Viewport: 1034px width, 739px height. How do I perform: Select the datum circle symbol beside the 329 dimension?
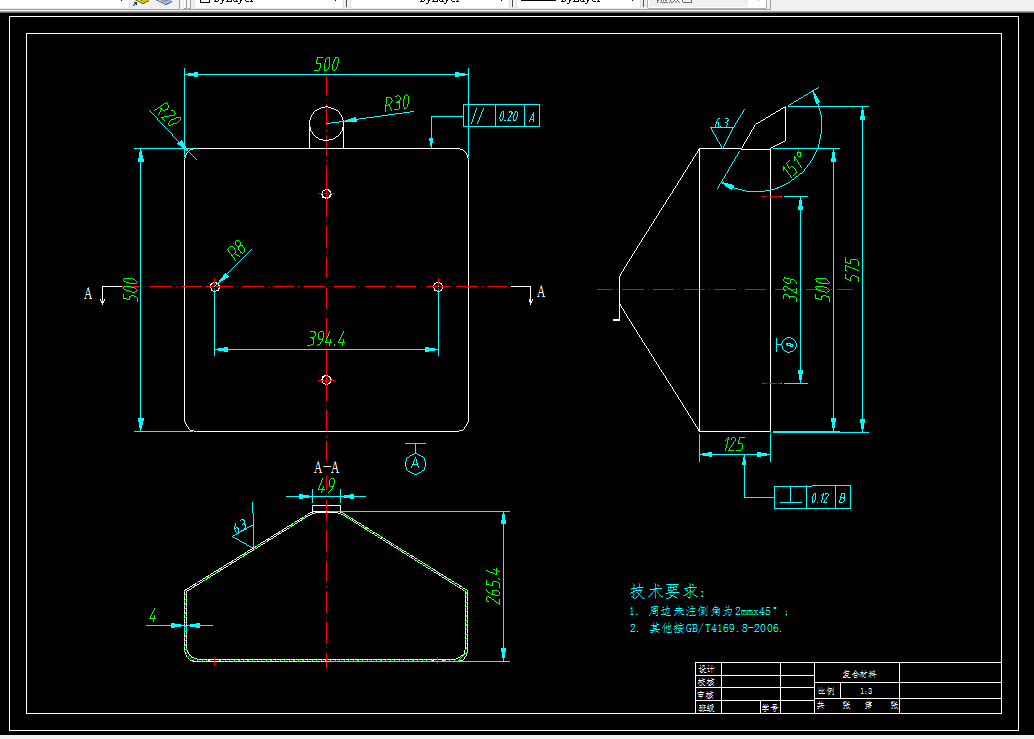tap(787, 344)
